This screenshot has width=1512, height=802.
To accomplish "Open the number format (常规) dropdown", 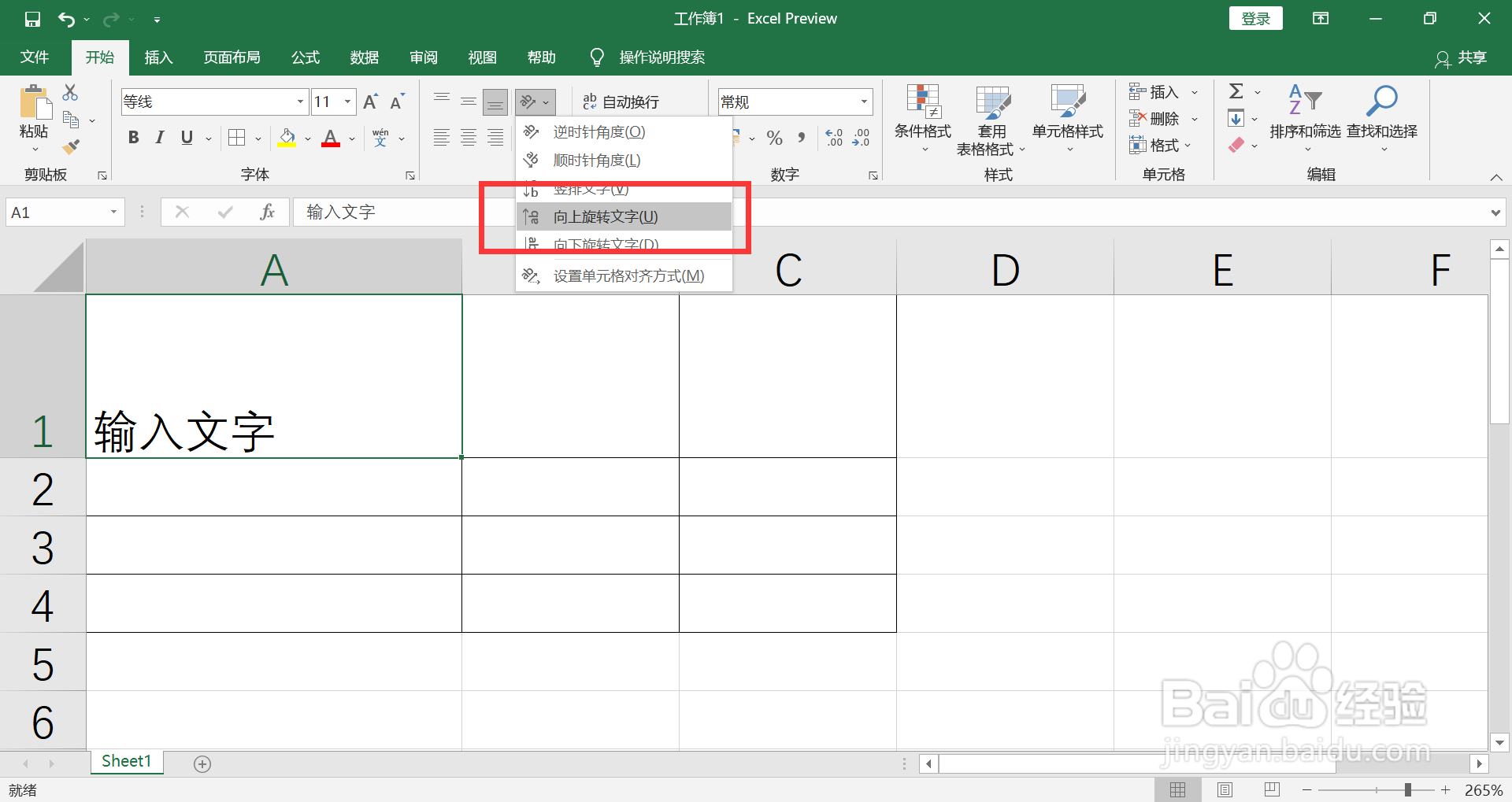I will click(864, 102).
